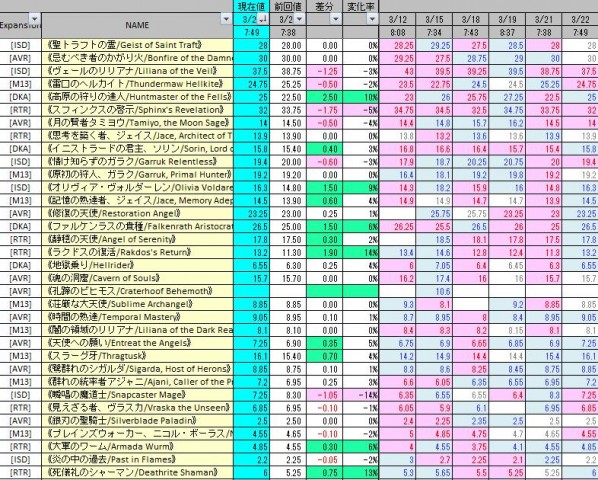Select the 3/19 date header

point(507,19)
